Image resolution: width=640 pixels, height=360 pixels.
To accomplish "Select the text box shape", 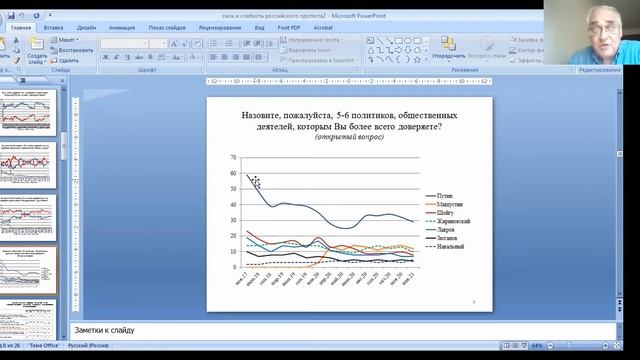I will tap(371, 40).
